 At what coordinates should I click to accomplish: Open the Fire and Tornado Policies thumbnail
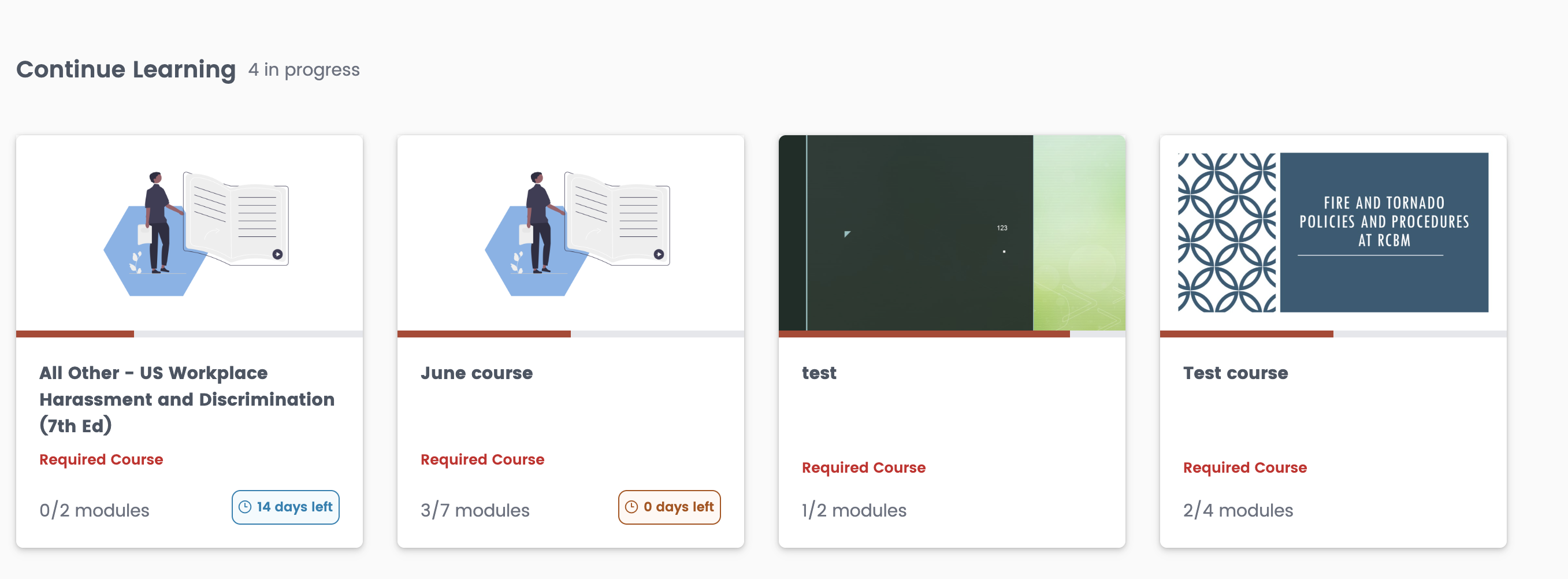1333,232
